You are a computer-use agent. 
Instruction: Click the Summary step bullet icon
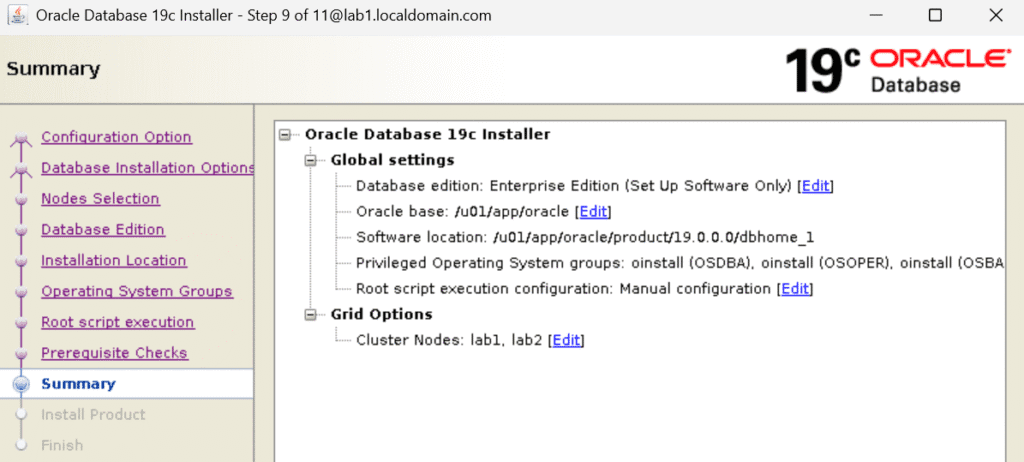coord(22,384)
